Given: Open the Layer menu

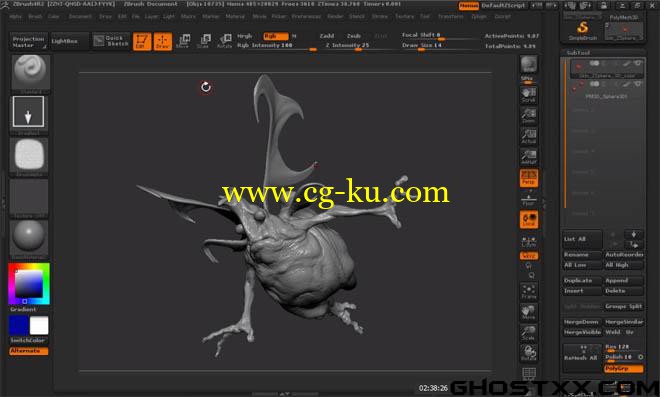Looking at the screenshot, I should 151,17.
